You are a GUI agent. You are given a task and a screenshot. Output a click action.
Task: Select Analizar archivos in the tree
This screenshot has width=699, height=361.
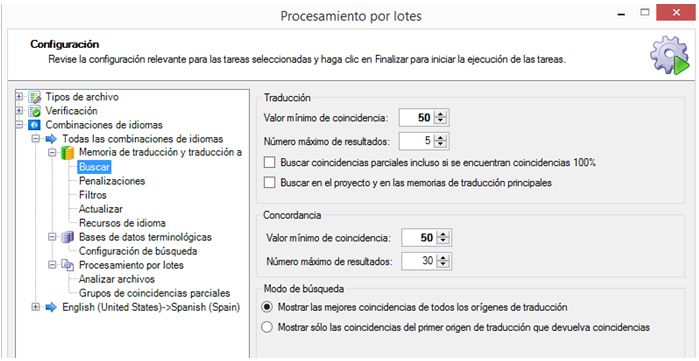pyautogui.click(x=117, y=279)
